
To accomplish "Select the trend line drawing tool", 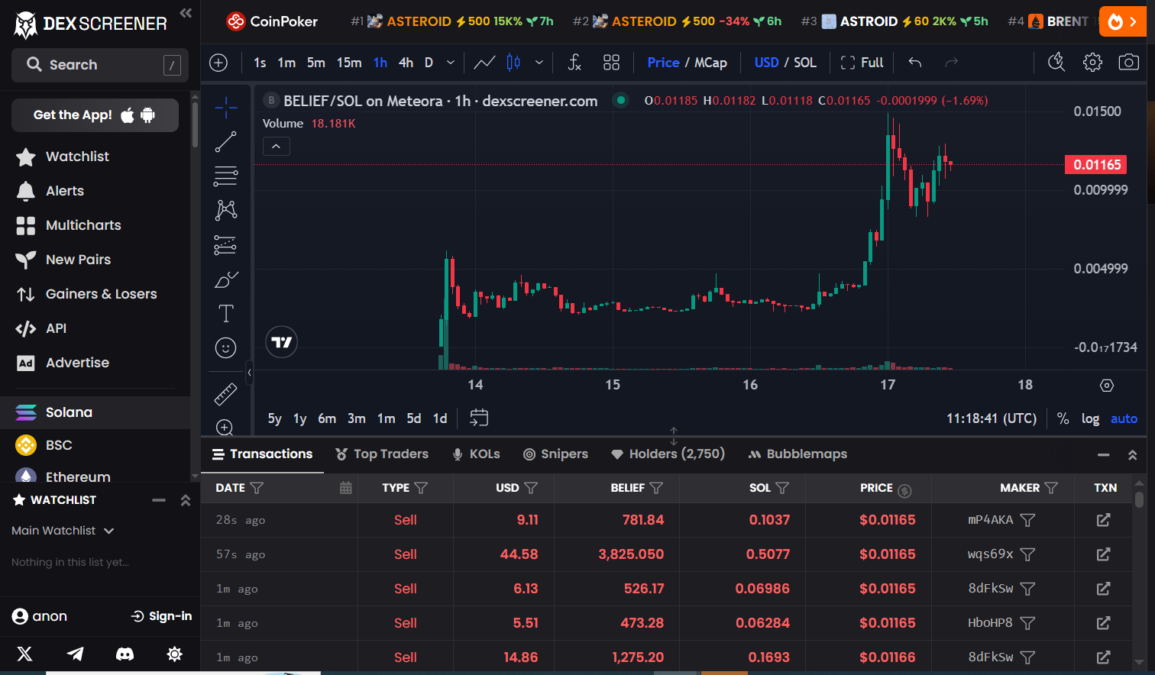I will coord(226,141).
